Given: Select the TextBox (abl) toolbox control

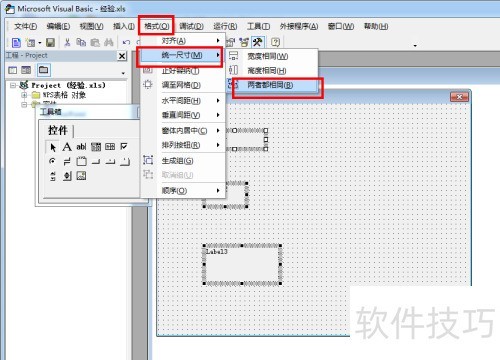Looking at the screenshot, I should coord(81,147).
